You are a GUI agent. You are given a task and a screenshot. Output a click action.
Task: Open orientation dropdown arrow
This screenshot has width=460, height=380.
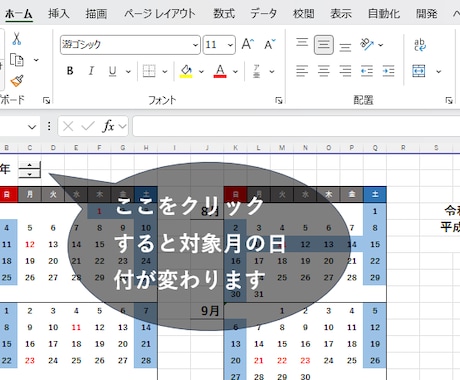click(381, 45)
